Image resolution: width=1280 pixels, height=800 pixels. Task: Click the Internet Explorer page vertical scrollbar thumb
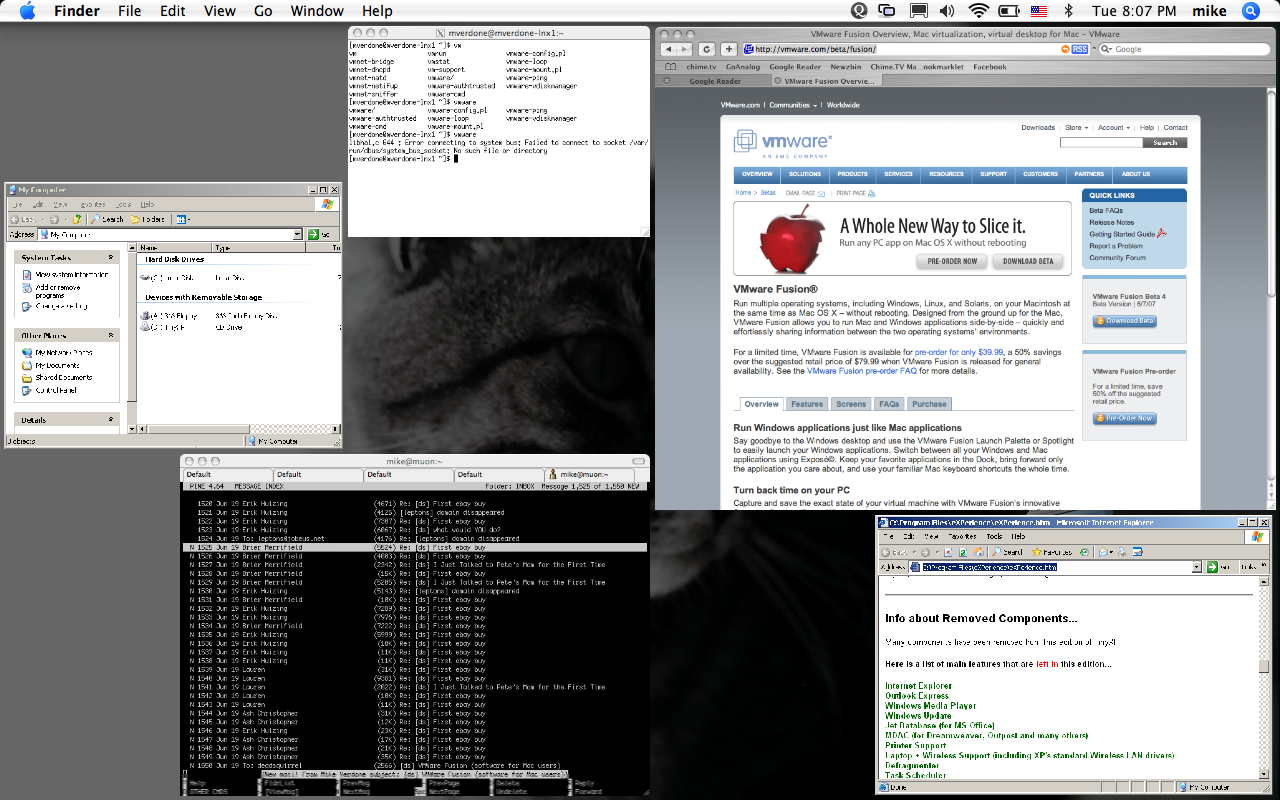coord(1264,667)
